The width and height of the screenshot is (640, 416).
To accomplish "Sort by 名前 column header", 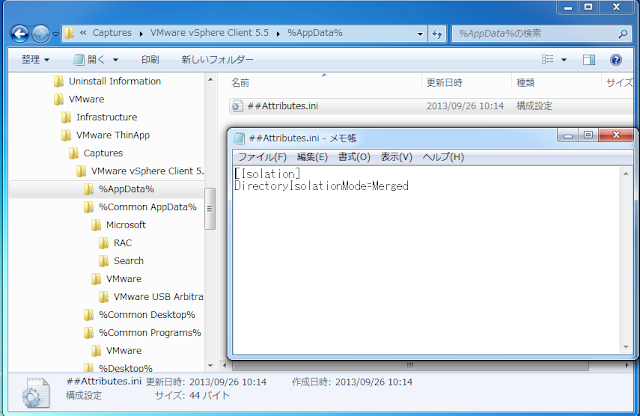I will (240, 83).
